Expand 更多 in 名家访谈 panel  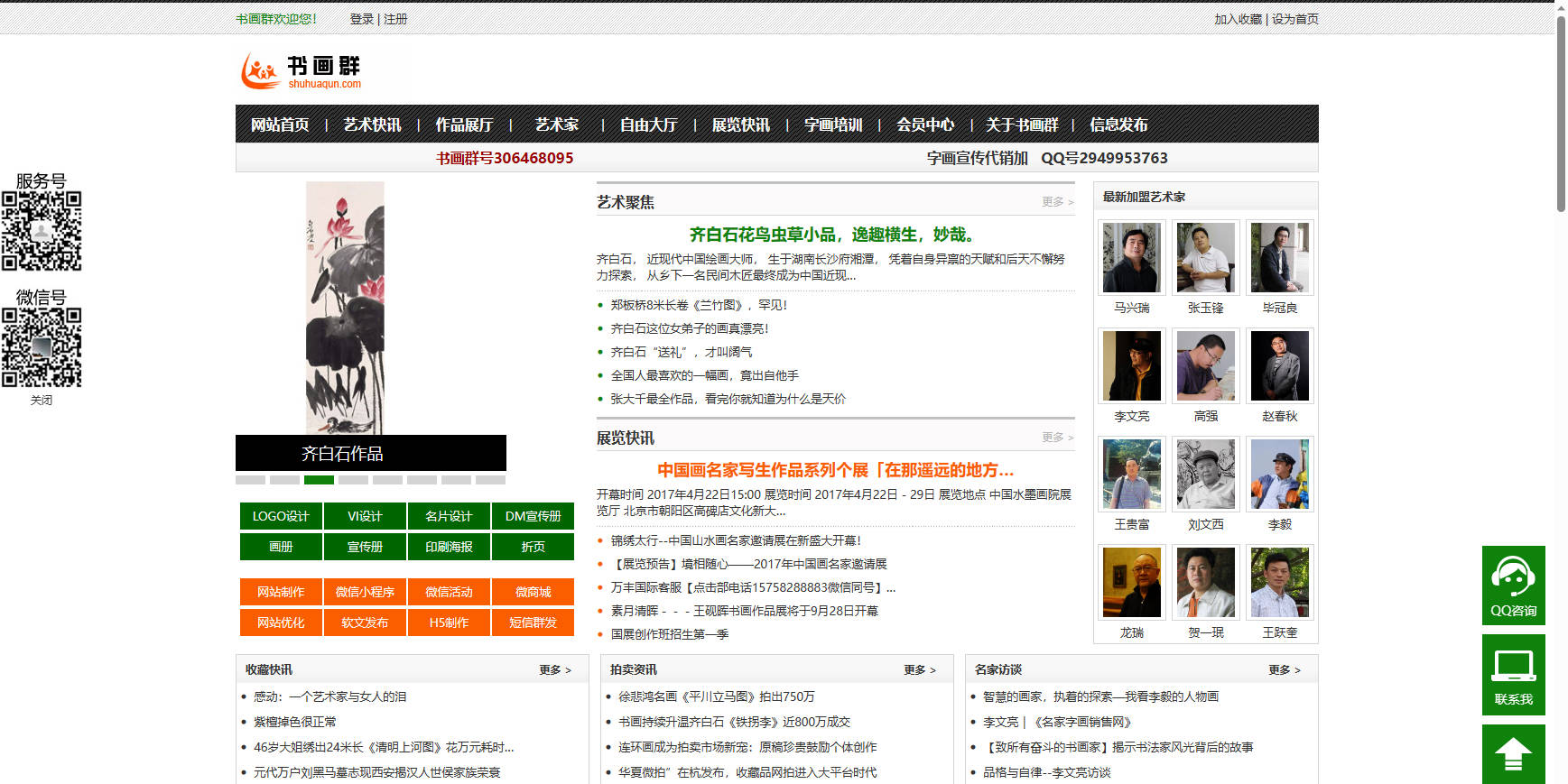1285,669
